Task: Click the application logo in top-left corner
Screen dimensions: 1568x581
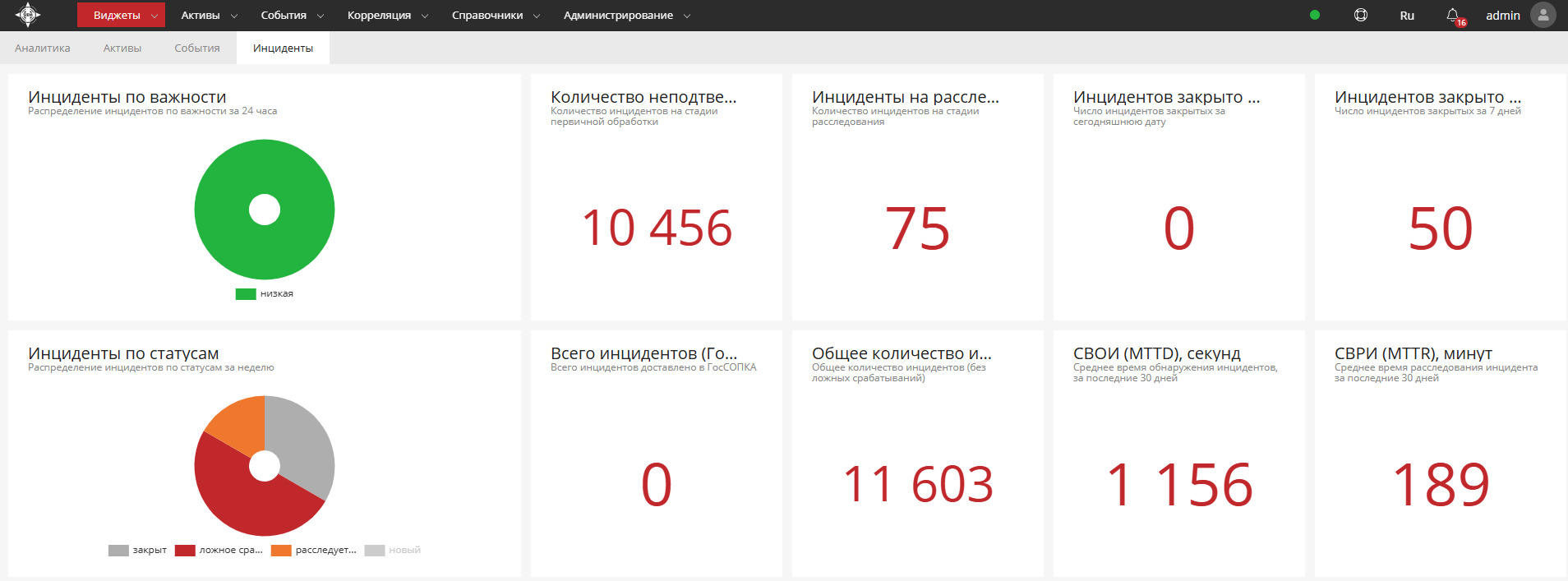Action: click(x=28, y=15)
